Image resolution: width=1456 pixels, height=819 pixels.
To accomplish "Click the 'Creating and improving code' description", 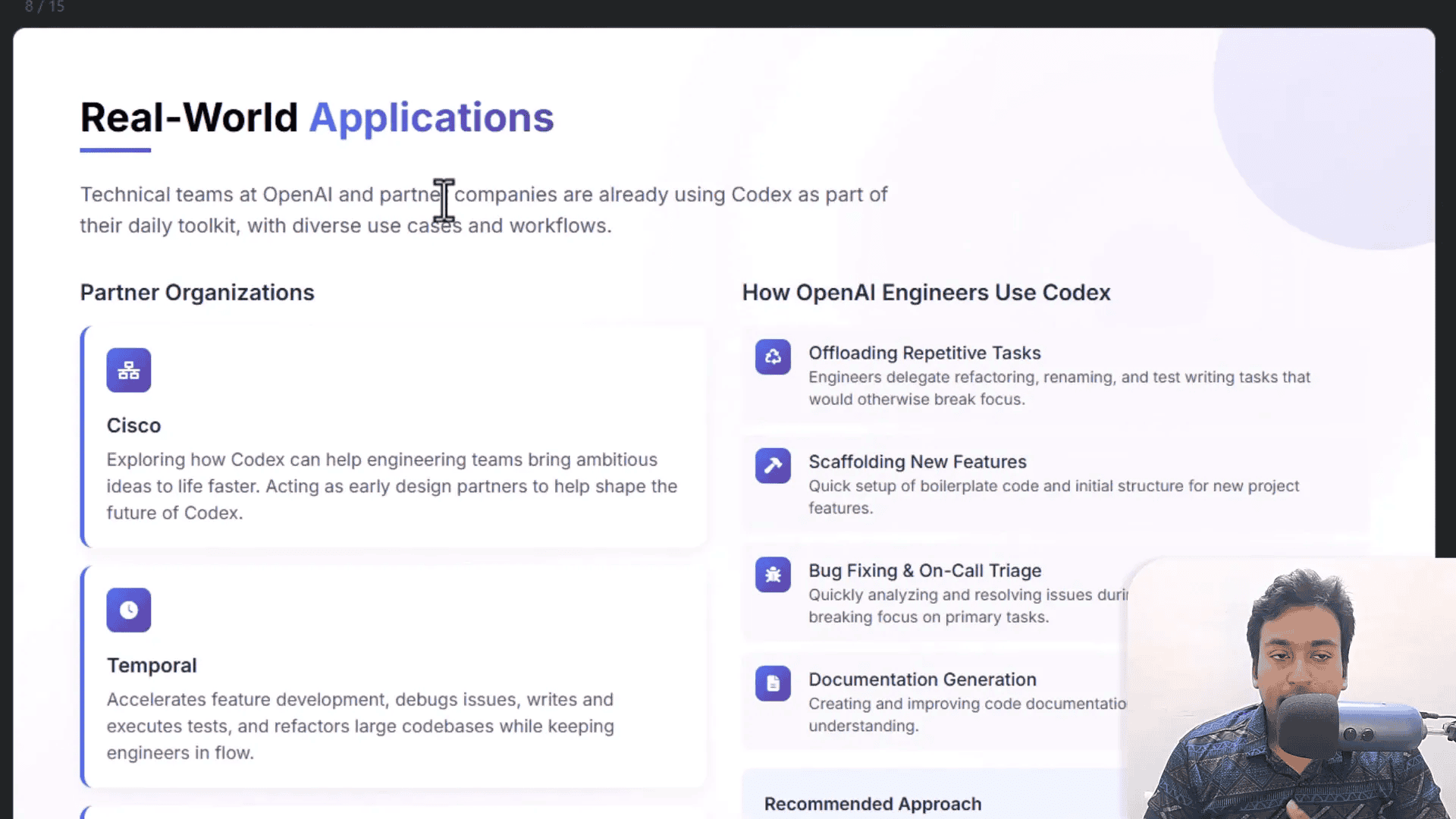I will pos(968,714).
